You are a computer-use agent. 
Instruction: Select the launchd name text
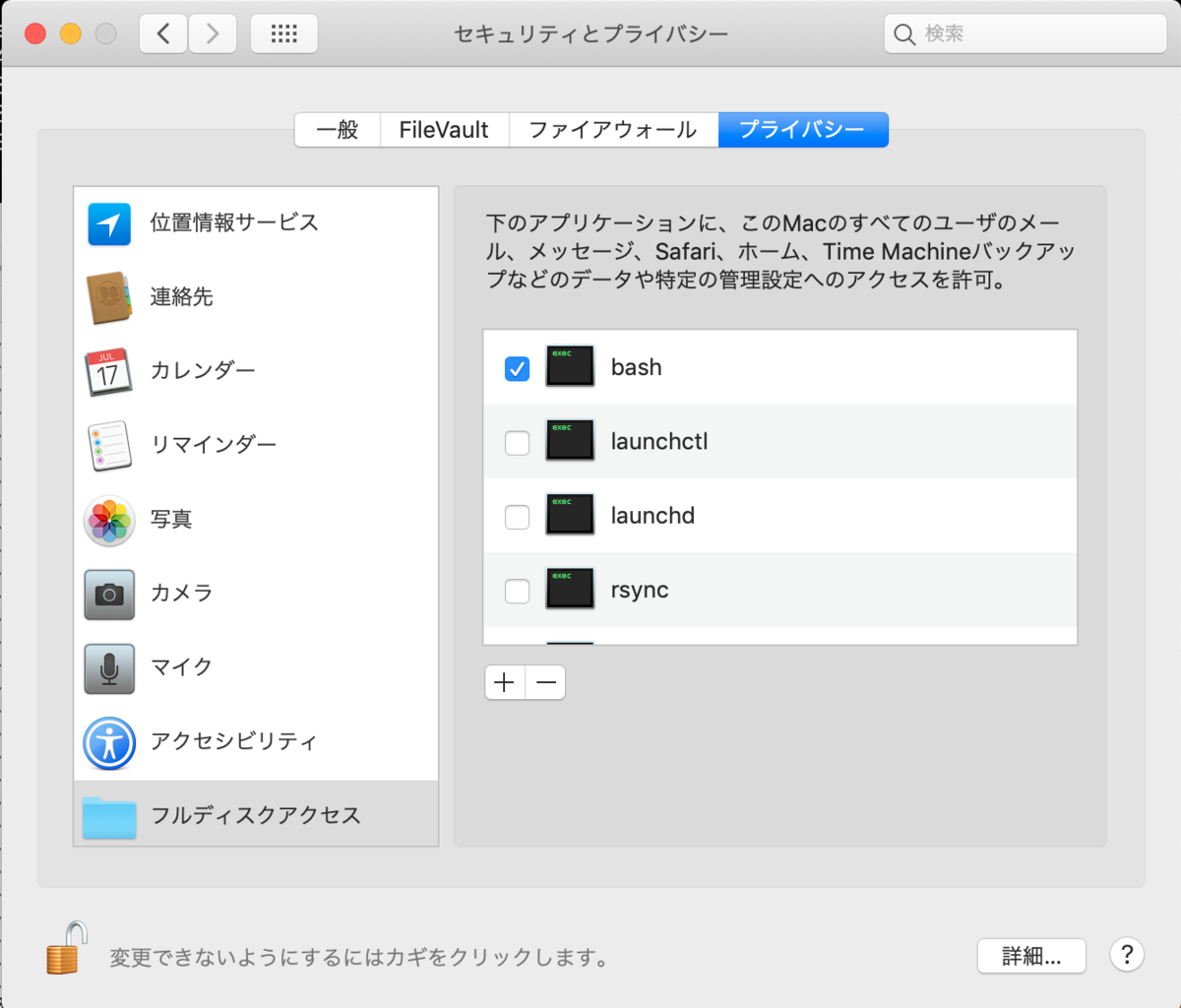coord(653,515)
